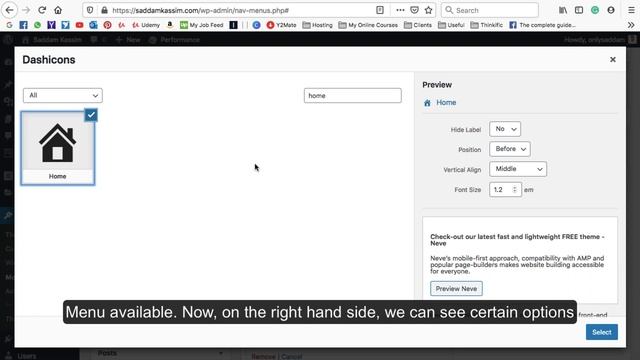
Task: Open Clients bookmarks folder
Action: click(x=418, y=25)
